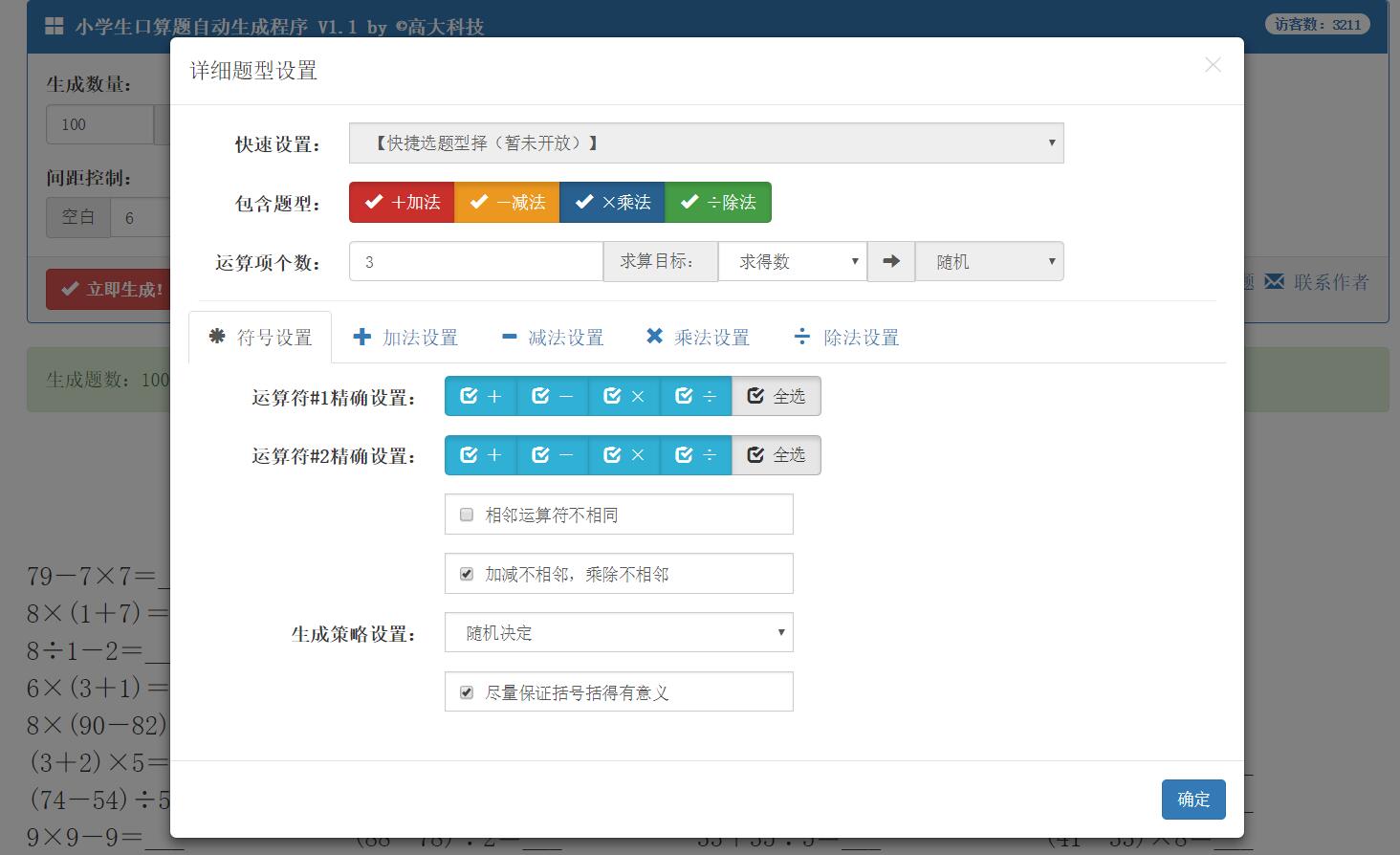Open the 快速设置 quick preset dropdown

tap(706, 143)
